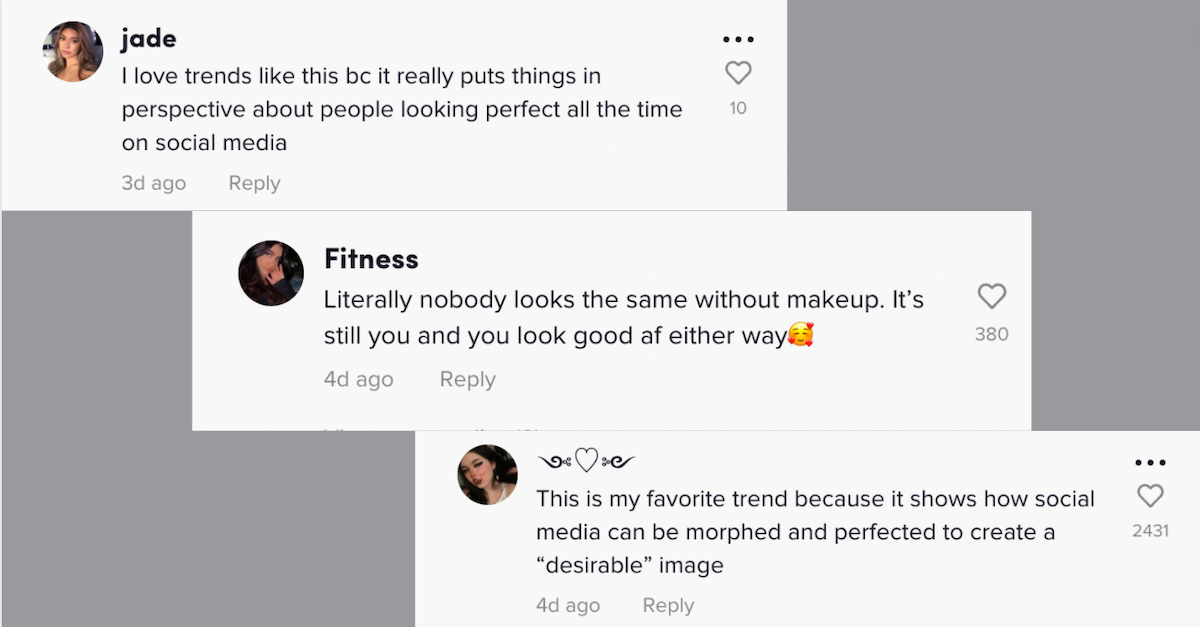Screen dimensions: 1200x627
Task: Open jade's profile picture
Action: [x=73, y=51]
